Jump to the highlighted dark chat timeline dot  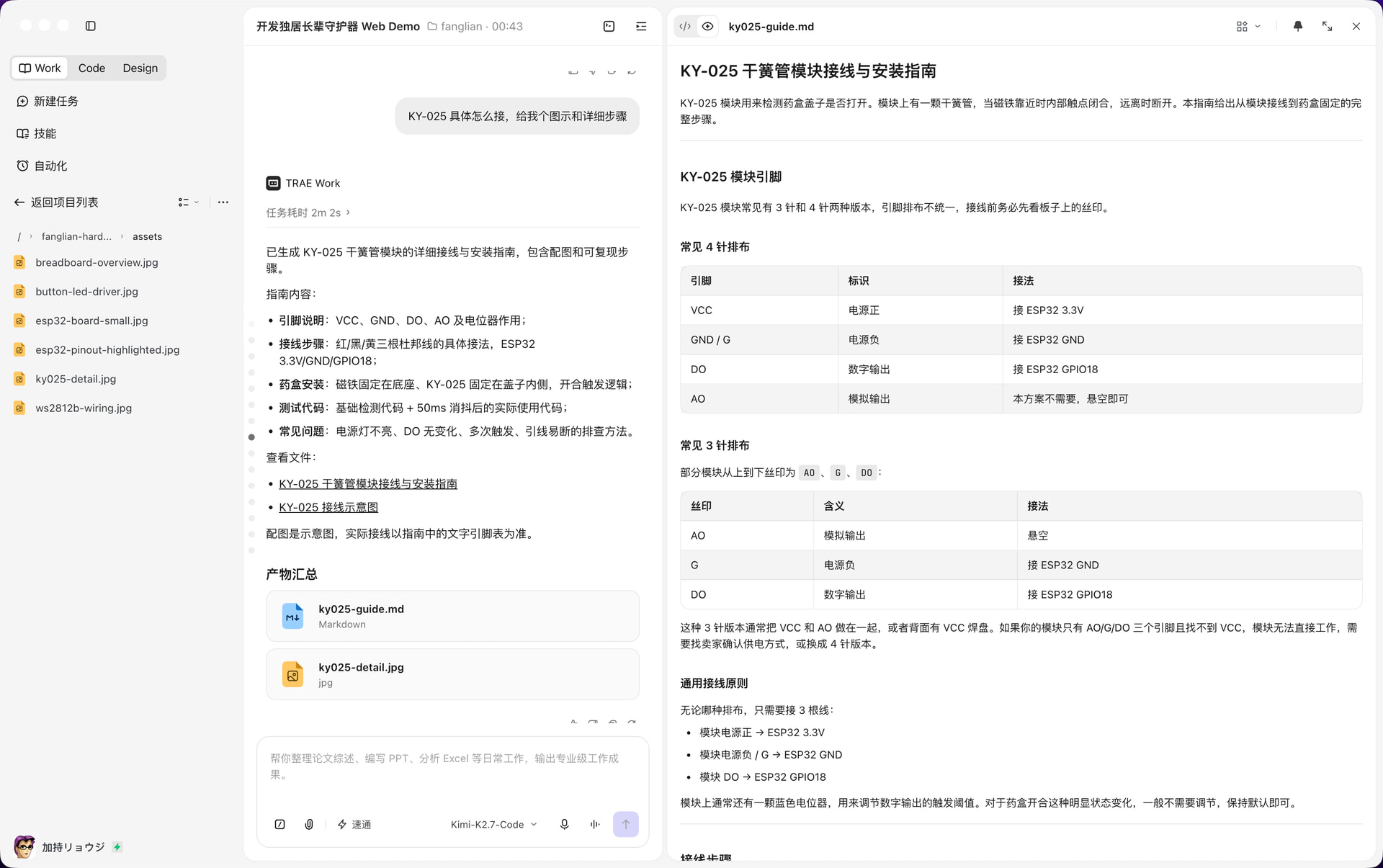(251, 438)
